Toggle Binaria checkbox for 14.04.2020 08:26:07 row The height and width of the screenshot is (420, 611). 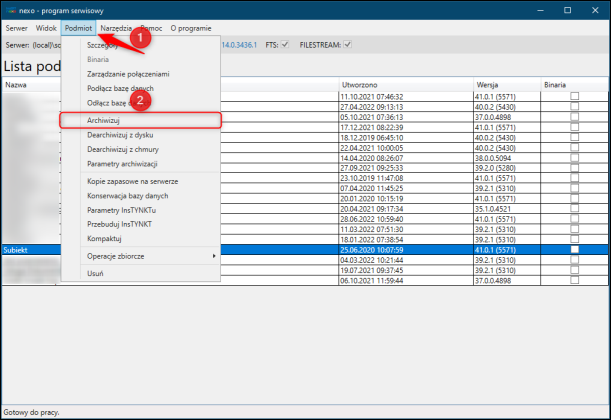(x=574, y=157)
